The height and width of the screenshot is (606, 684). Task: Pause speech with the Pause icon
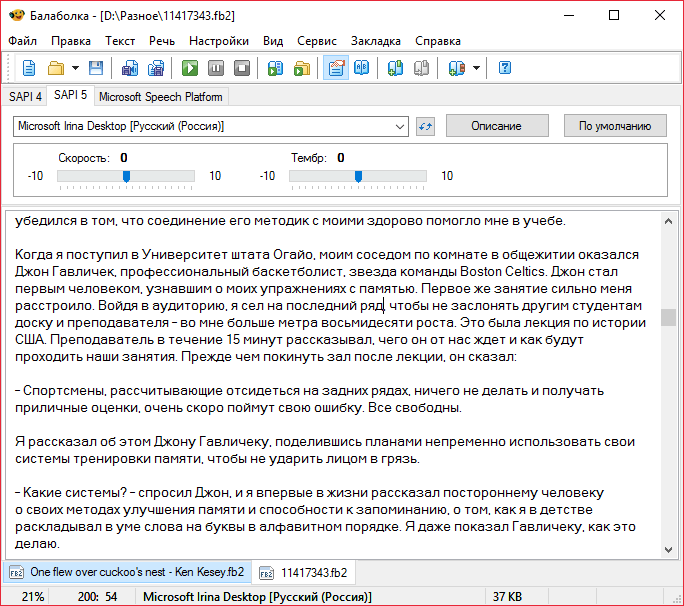[216, 68]
